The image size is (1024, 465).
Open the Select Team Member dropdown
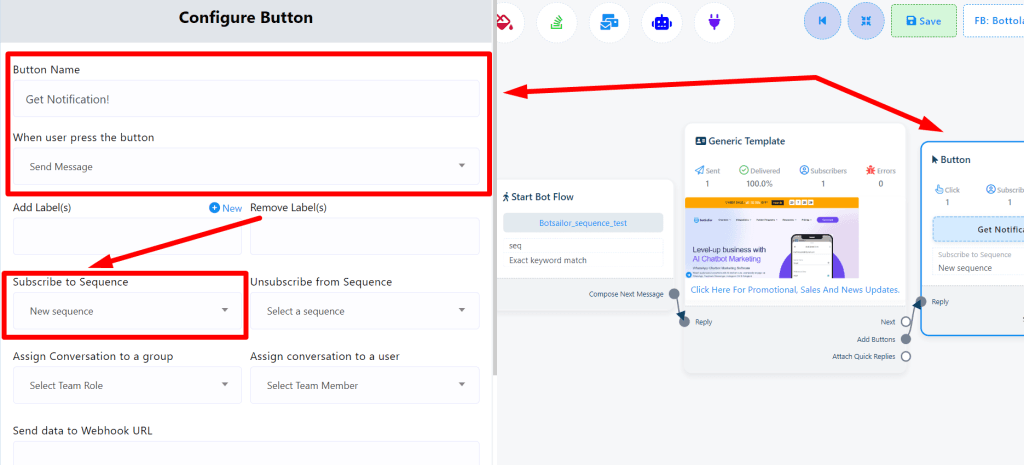364,385
